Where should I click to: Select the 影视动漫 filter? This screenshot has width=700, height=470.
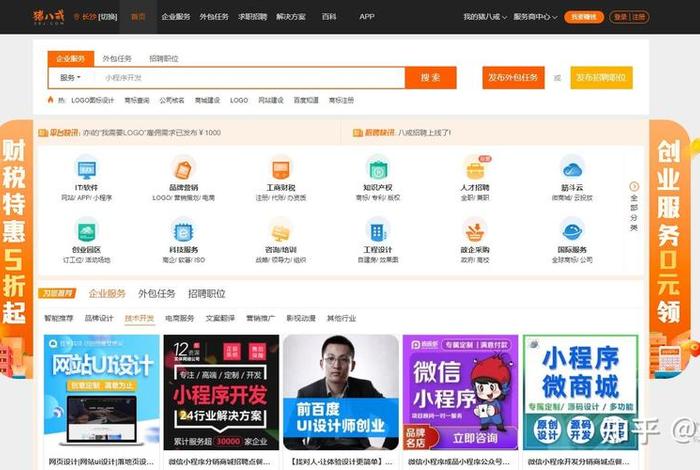[x=301, y=318]
